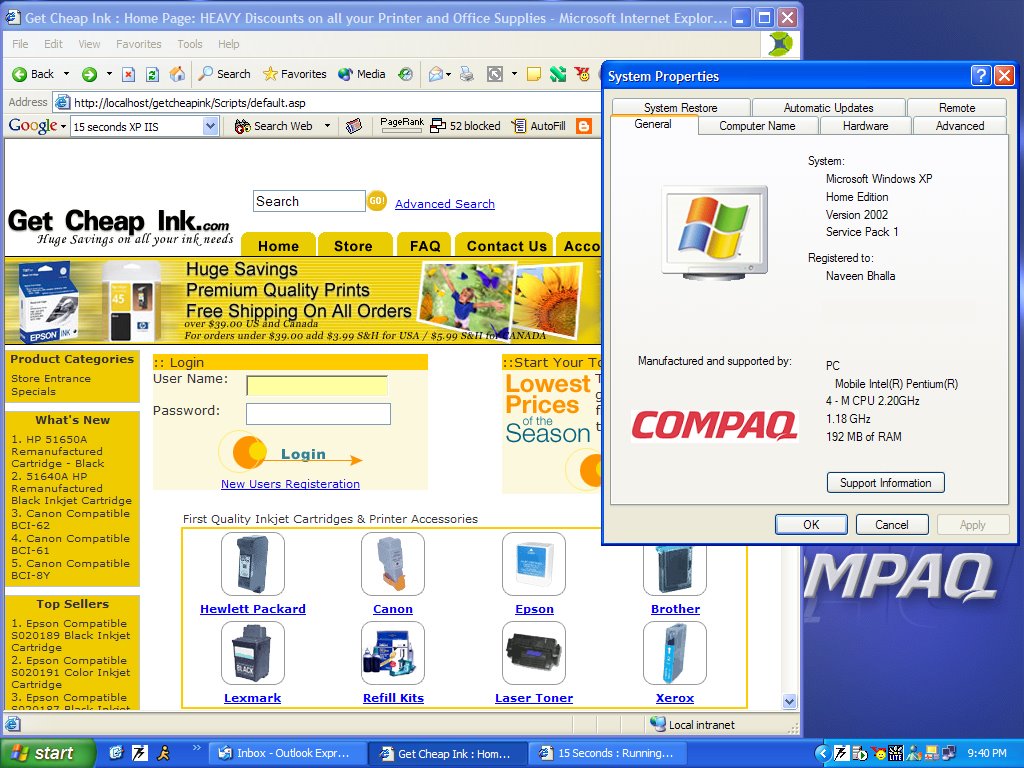Viewport: 1024px width, 768px height.
Task: Click the Hewlett Packard cartridge thumbnail
Action: tap(253, 564)
